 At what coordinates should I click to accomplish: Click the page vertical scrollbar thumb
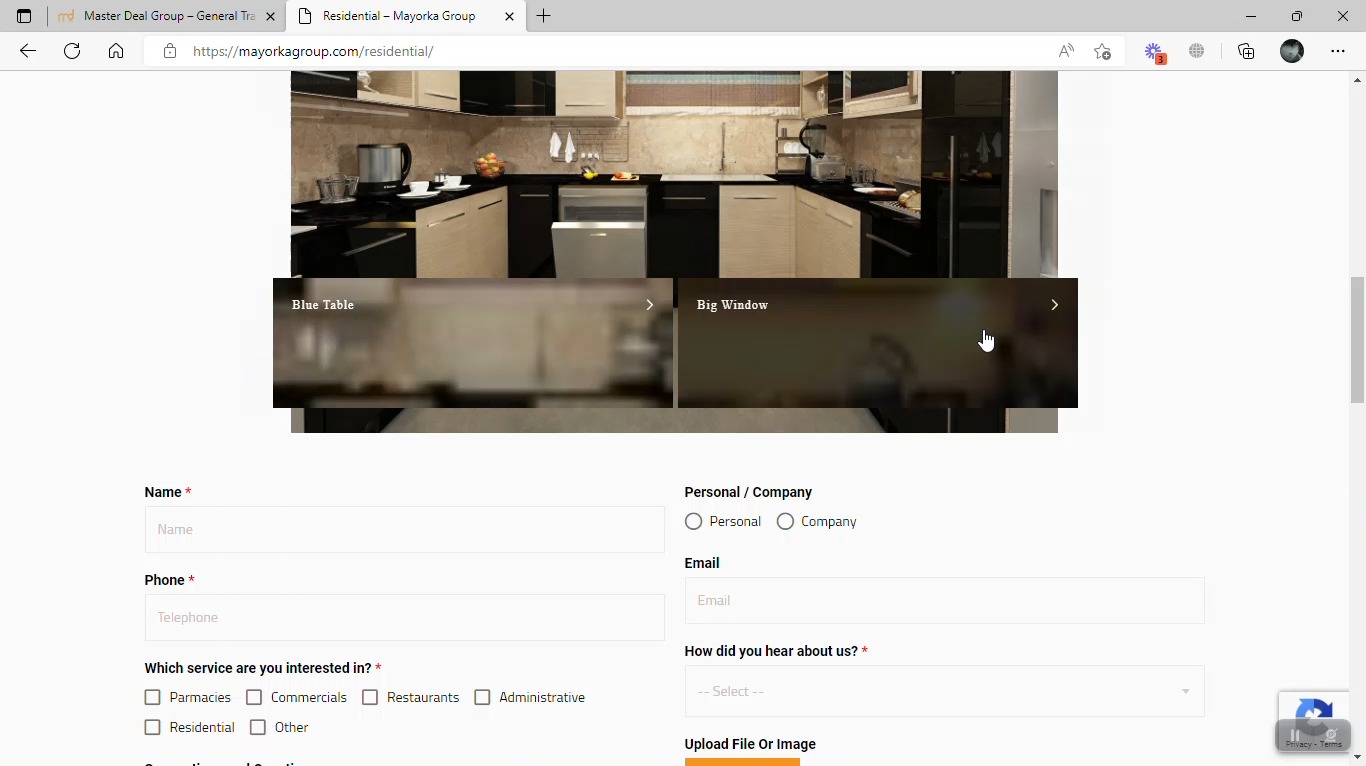1358,340
